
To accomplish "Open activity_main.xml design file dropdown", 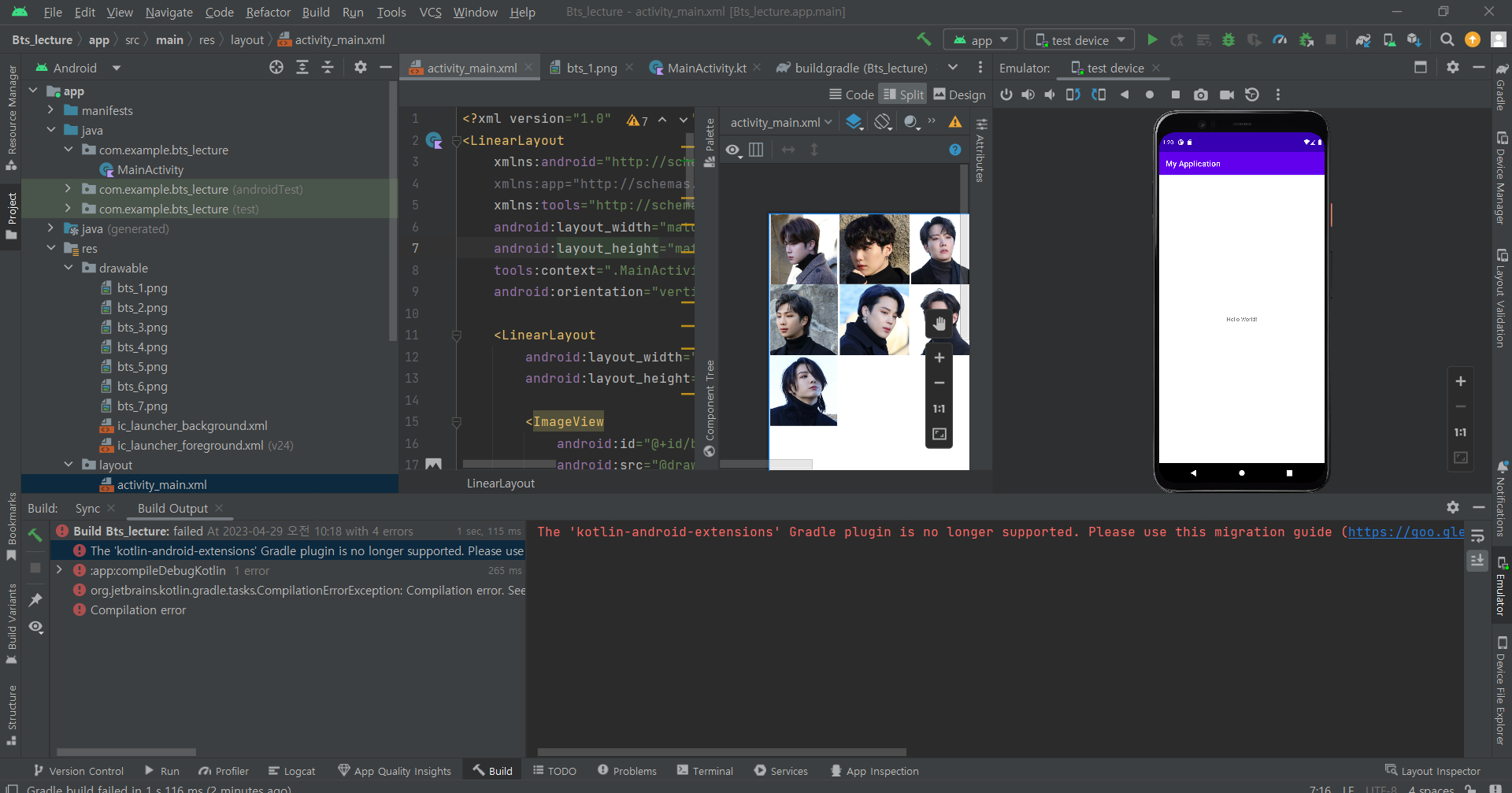I will [780, 122].
